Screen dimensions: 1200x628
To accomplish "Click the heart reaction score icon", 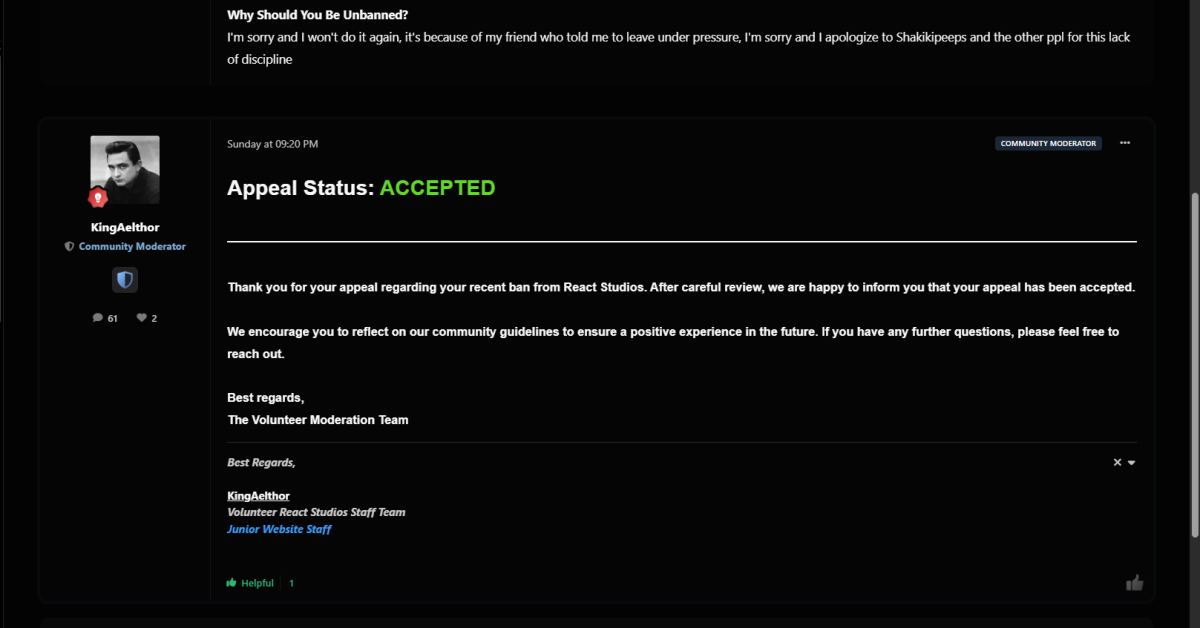I will 141,318.
